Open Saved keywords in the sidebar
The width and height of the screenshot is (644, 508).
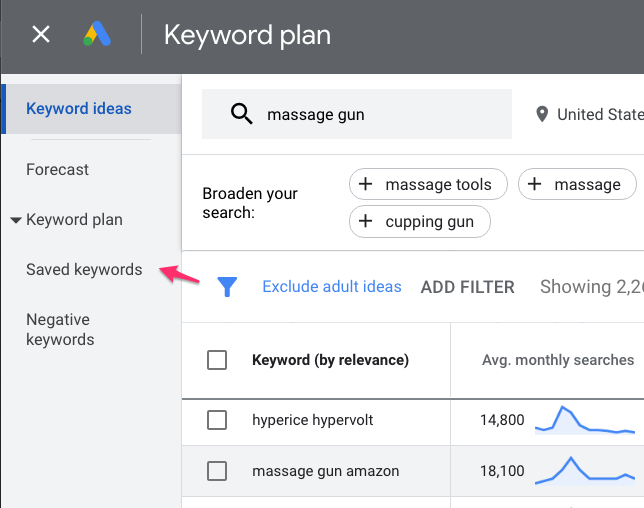[x=84, y=270]
